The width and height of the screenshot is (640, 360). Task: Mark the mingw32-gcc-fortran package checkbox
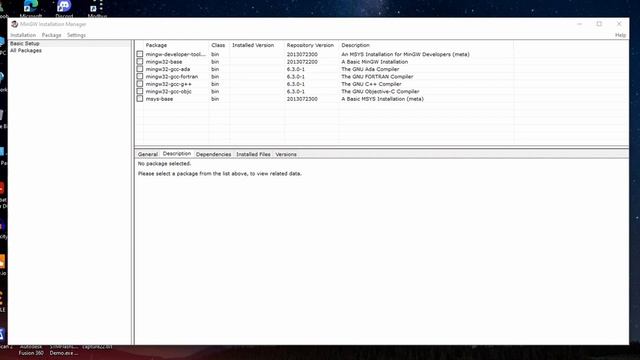pos(140,76)
